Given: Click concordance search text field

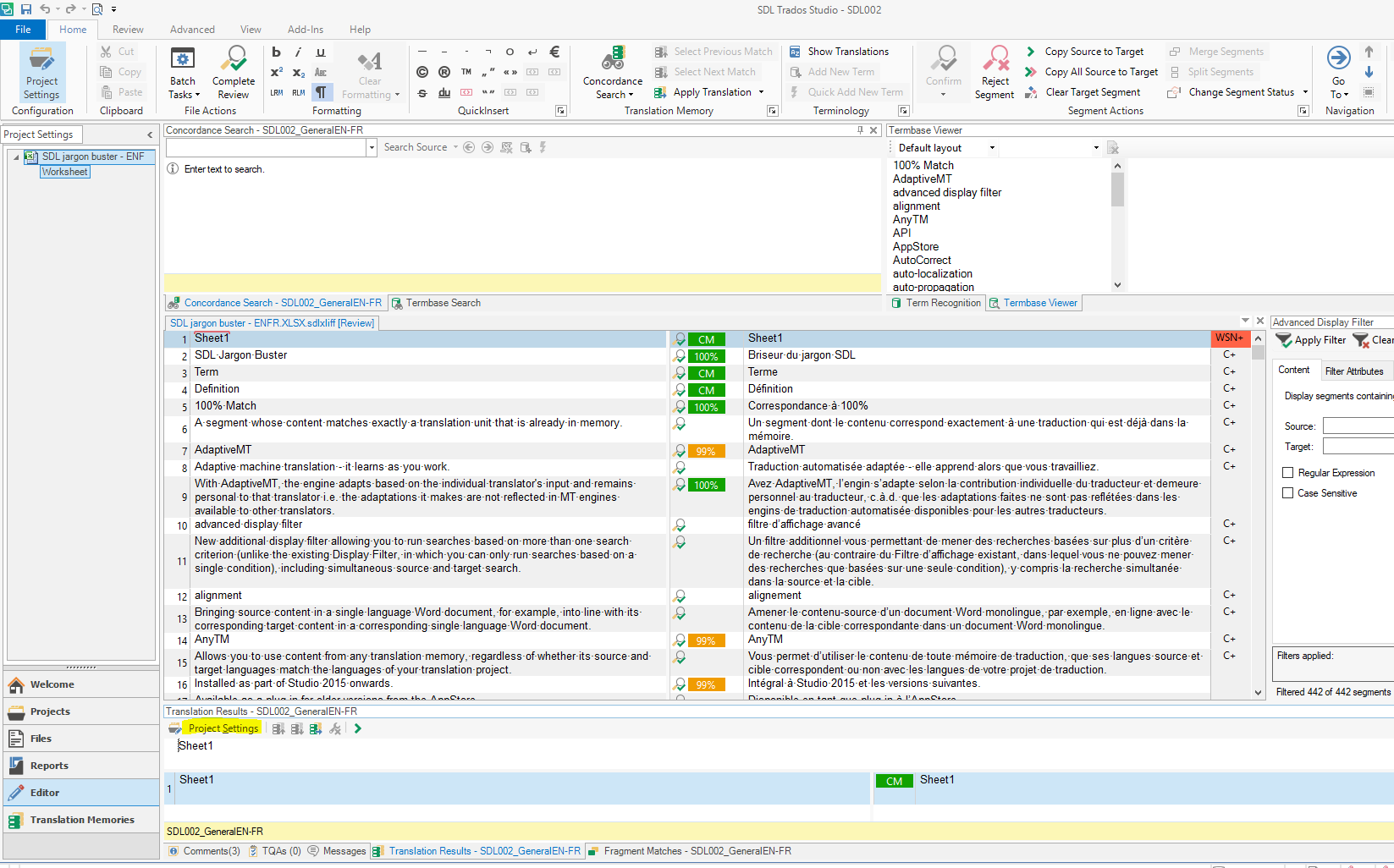Looking at the screenshot, I should point(266,147).
